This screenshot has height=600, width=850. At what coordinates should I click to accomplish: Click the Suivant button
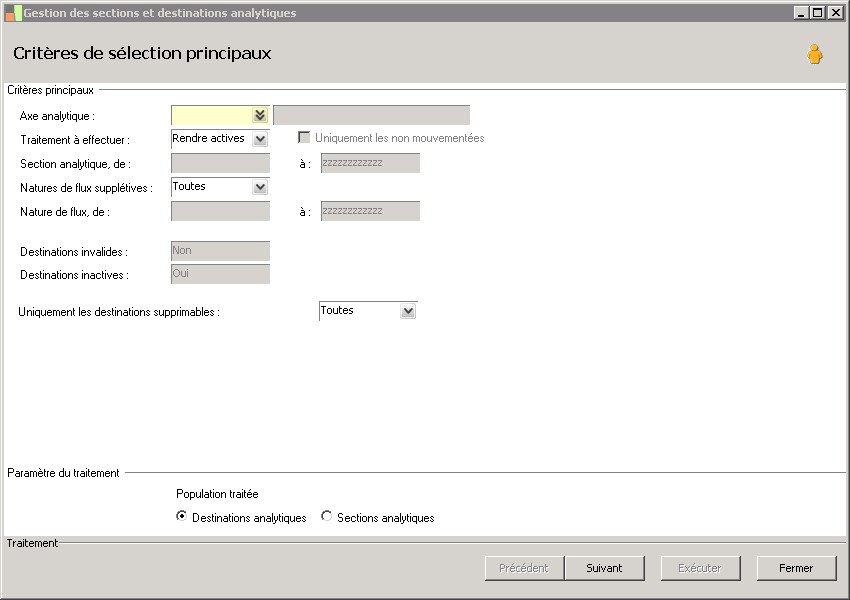click(604, 568)
